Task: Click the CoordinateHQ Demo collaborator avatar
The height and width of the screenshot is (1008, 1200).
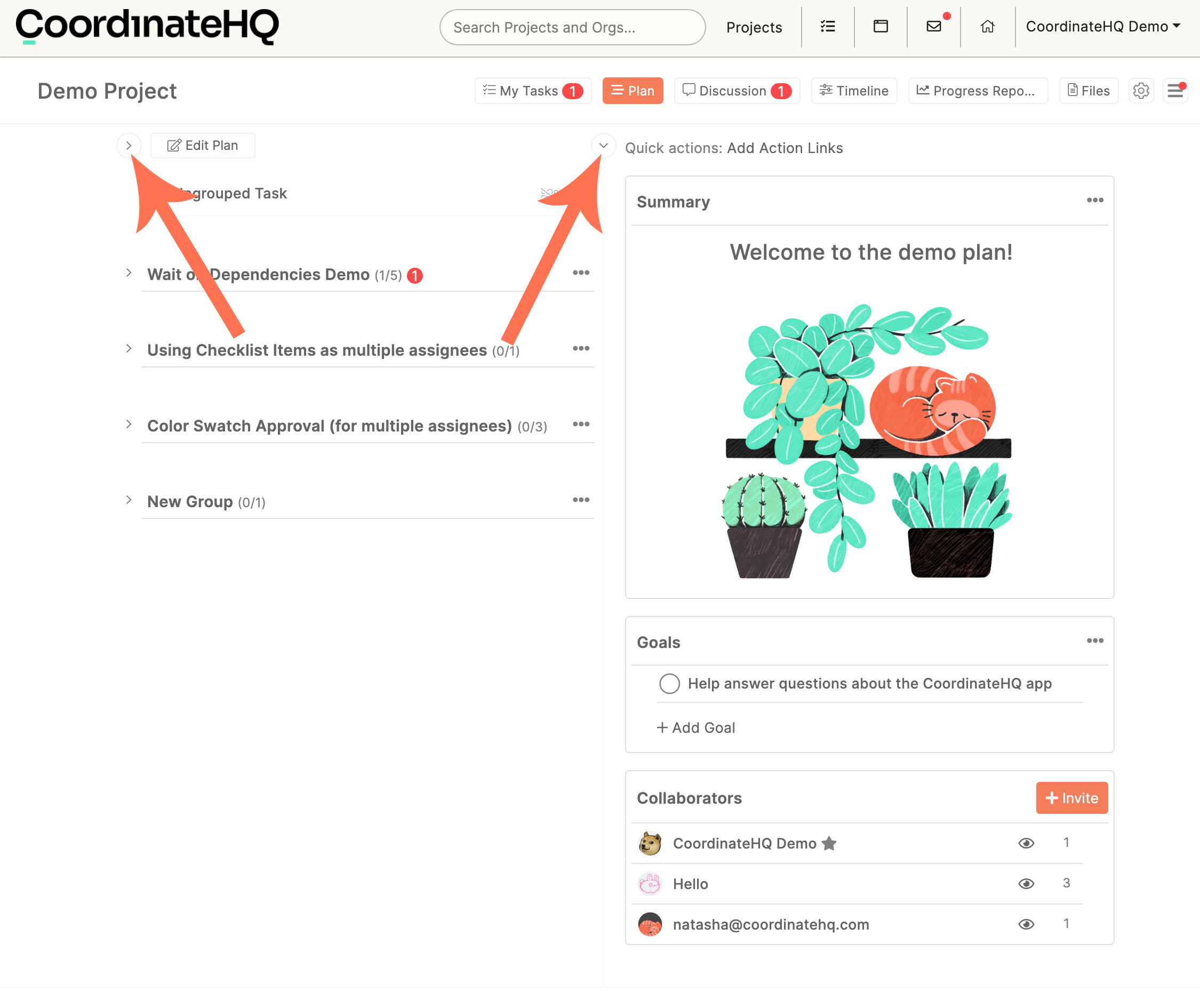Action: 650,843
